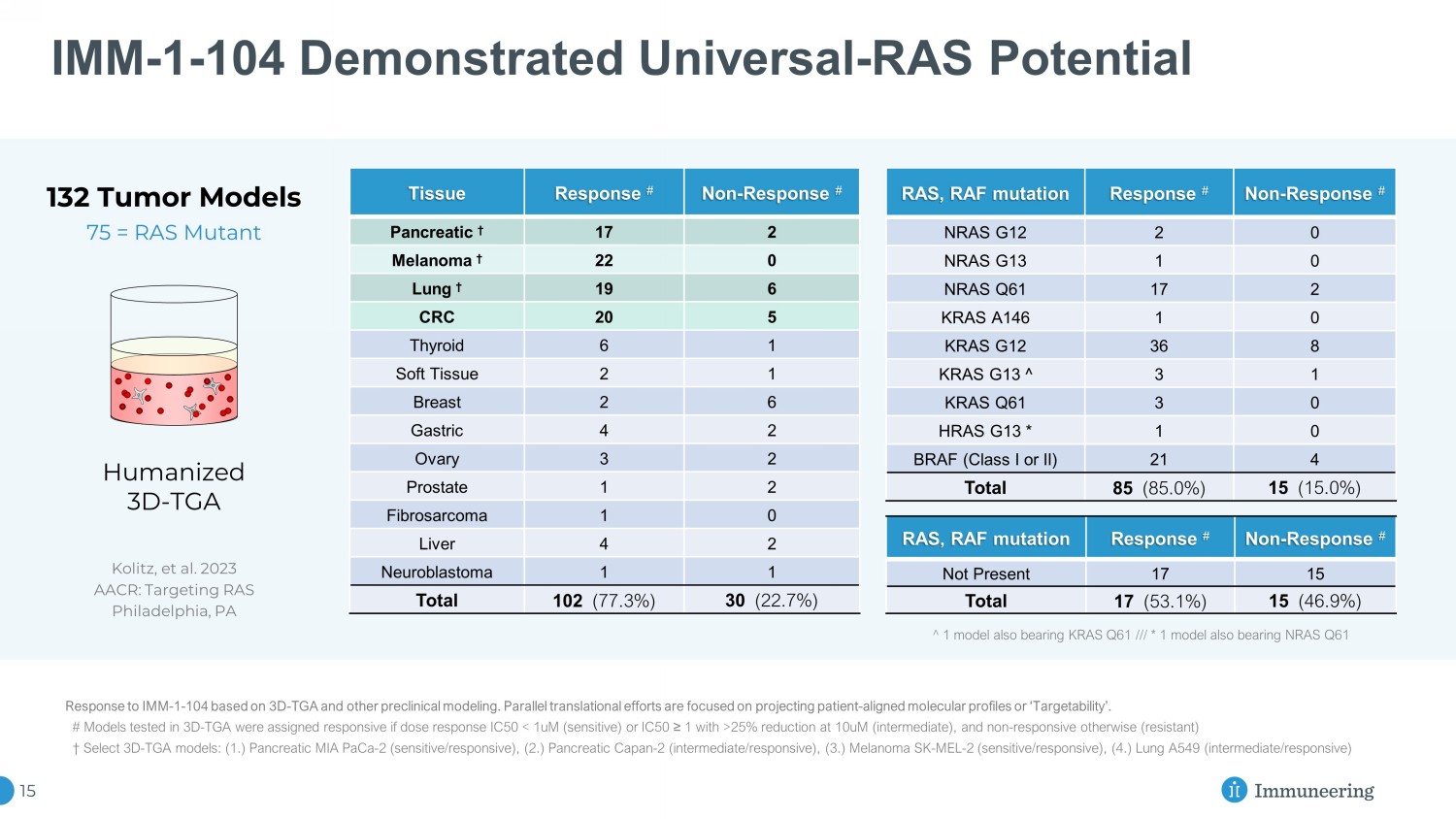Viewport: 1456px width, 819px height.
Task: Click the KRAS Q61 footnote text
Action: [x=1141, y=635]
